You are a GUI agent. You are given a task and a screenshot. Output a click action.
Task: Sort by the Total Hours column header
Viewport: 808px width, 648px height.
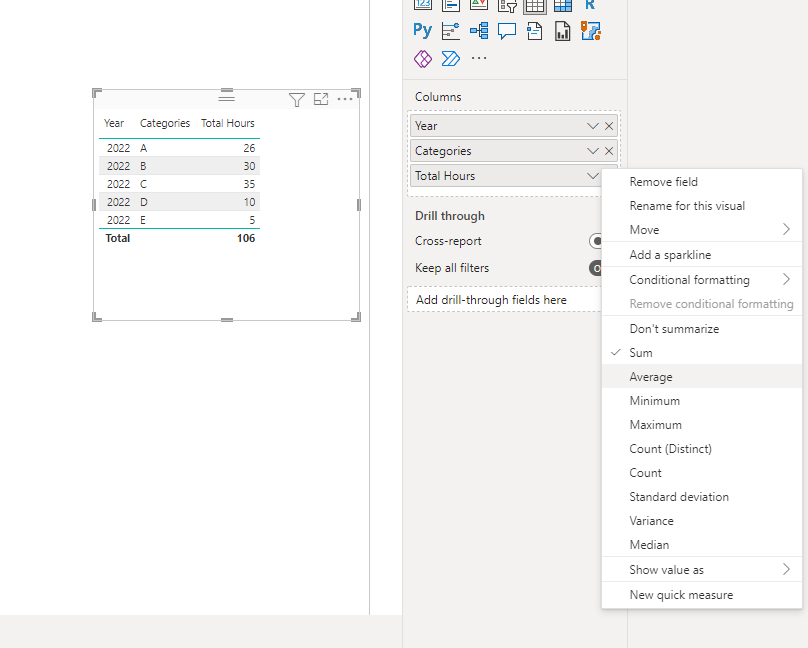coord(228,123)
